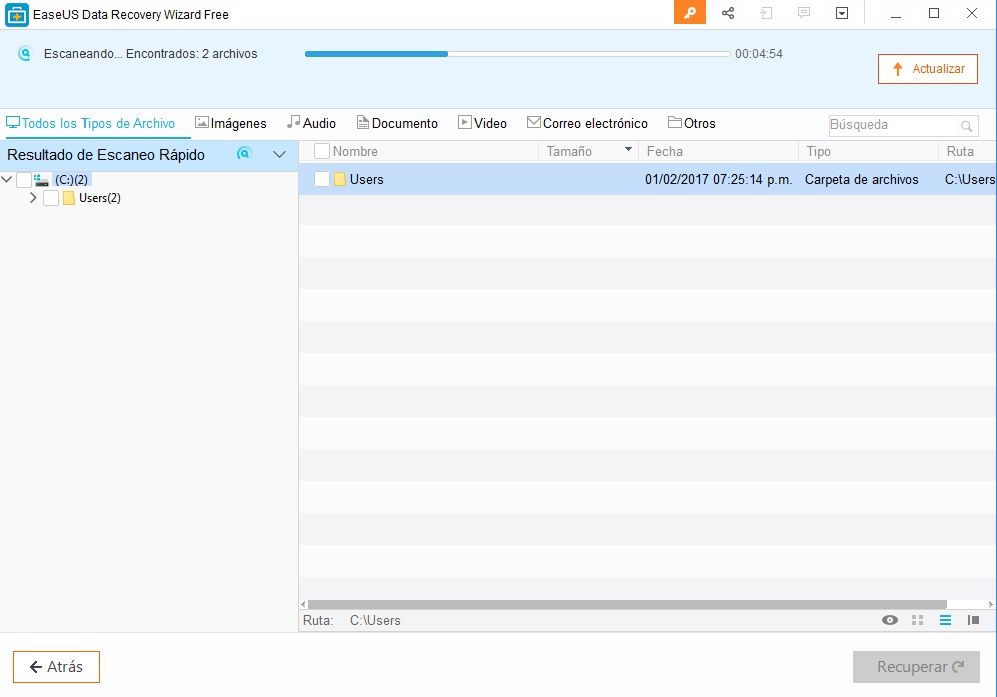Viewport: 997px width, 697px height.
Task: Click the import scan status icon
Action: click(x=766, y=14)
